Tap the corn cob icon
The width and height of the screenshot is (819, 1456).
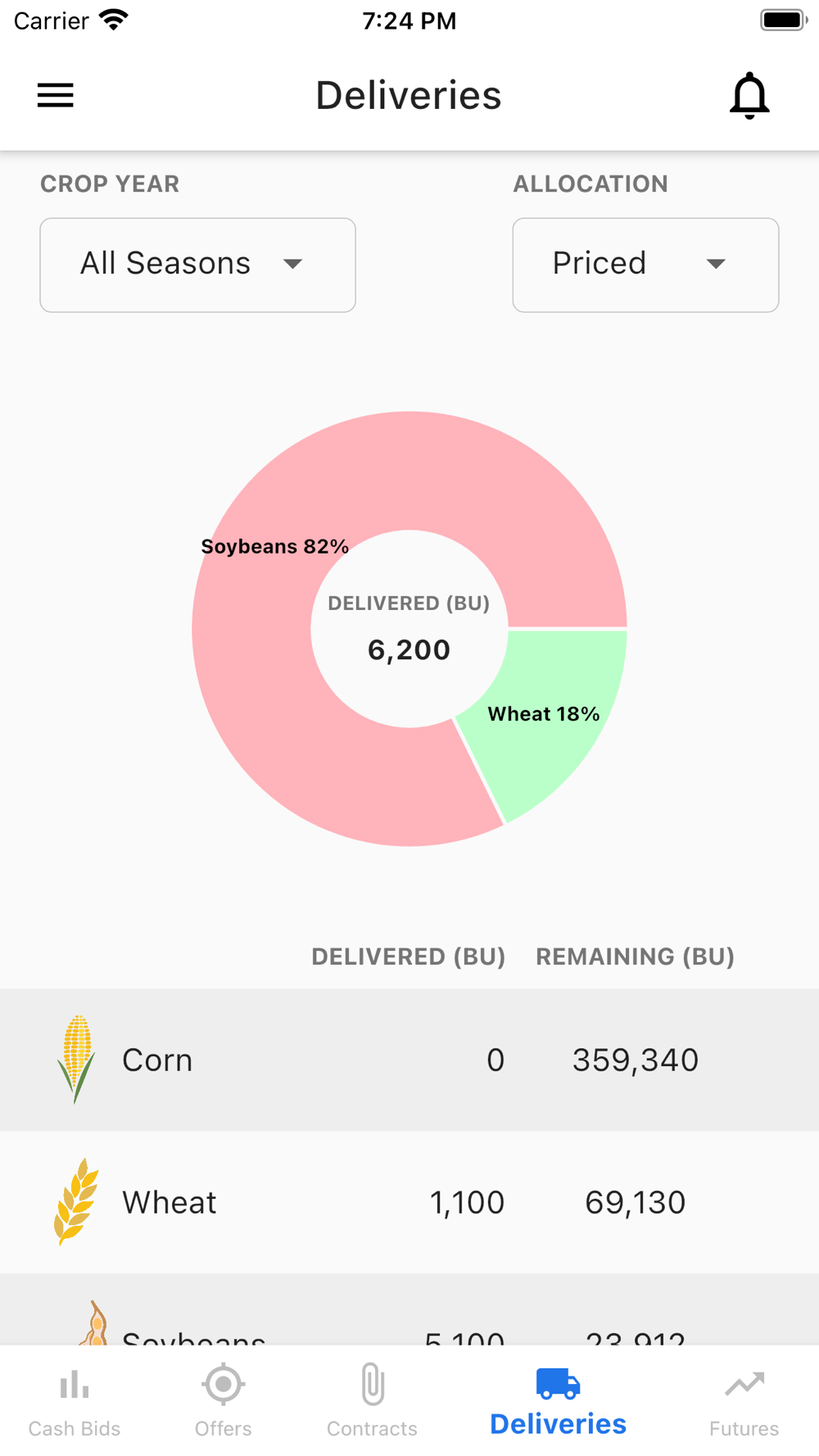[x=76, y=1059]
